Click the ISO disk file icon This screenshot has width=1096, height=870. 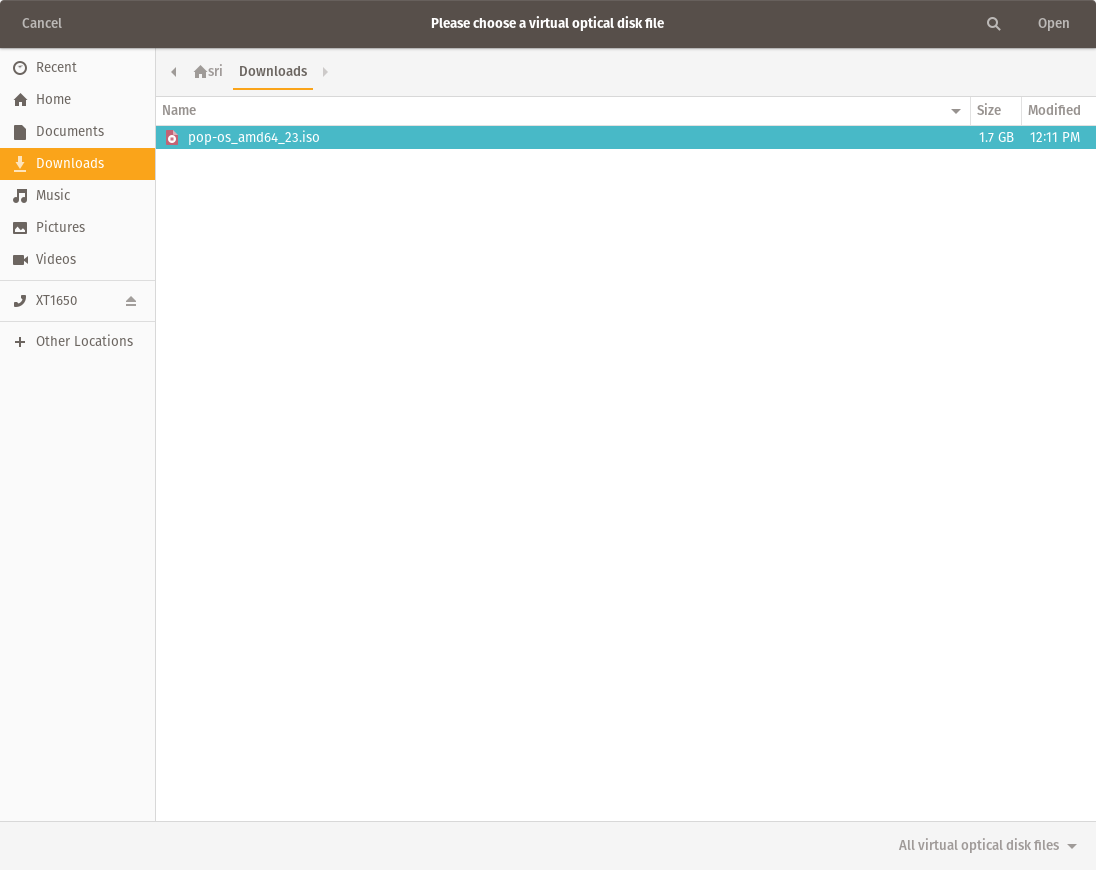tap(171, 138)
